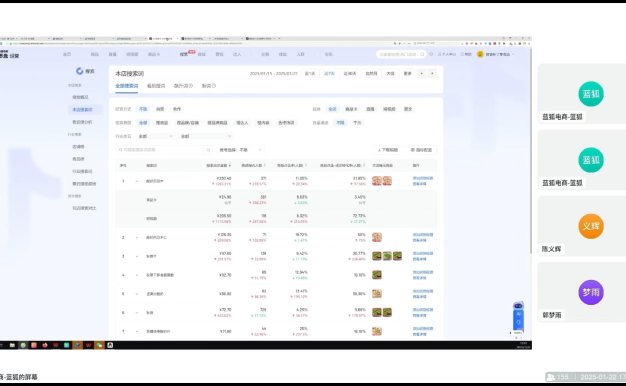Click the 陈义辉 participant name label
The image size is (626, 386).
[x=551, y=249]
